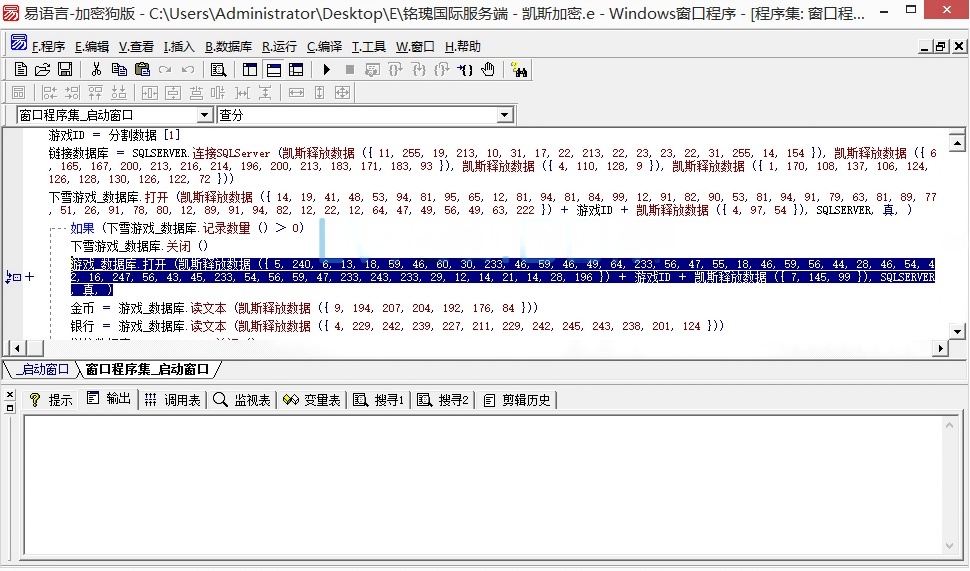Open the I.插入 menu

point(179,46)
